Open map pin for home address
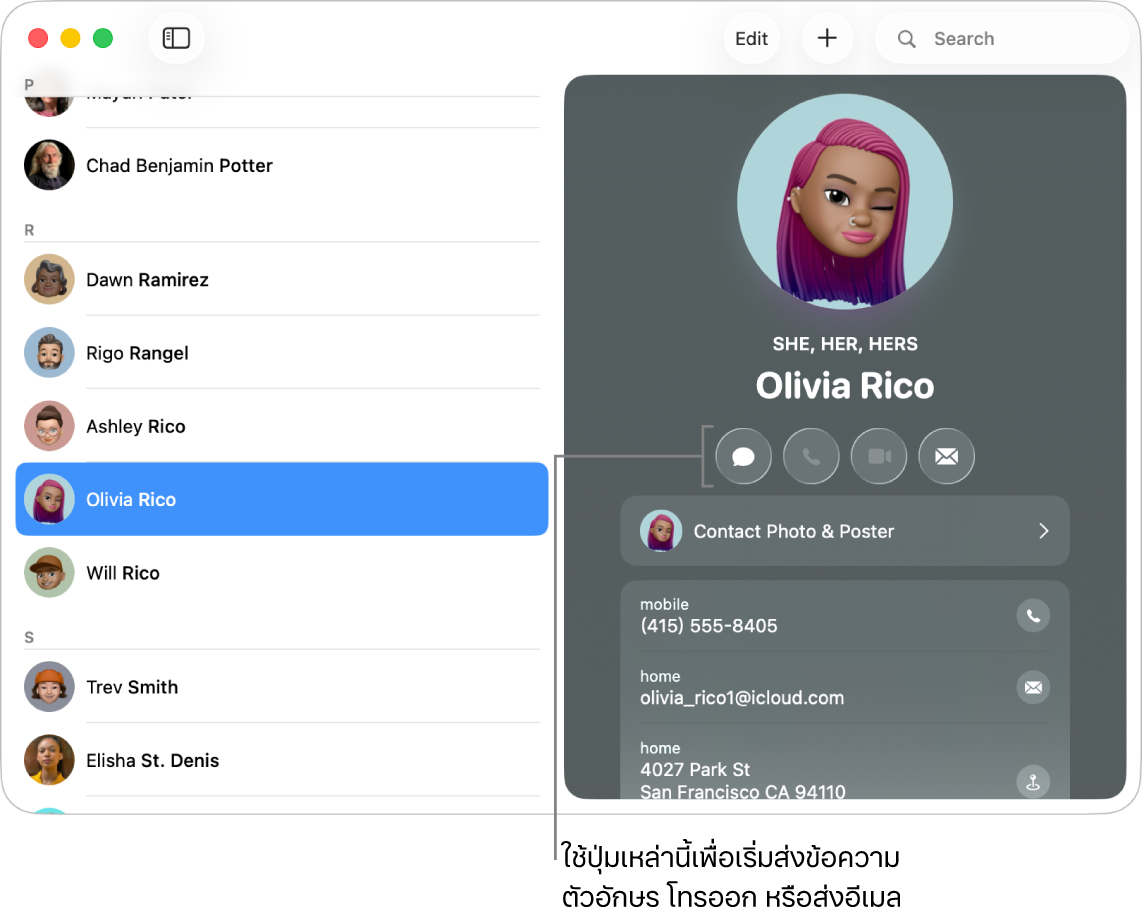1146x920 pixels. pyautogui.click(x=1033, y=782)
